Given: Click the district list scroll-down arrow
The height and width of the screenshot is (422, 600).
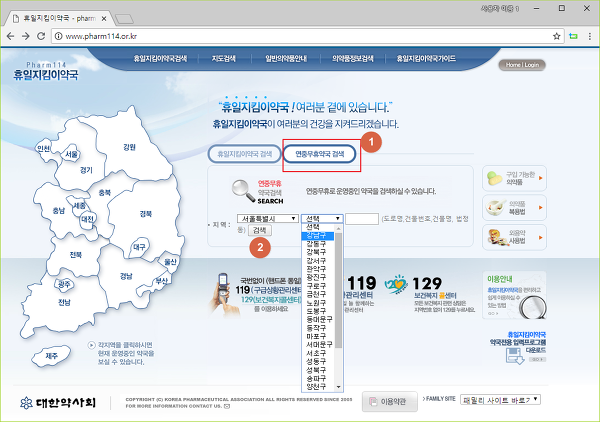Looking at the screenshot, I should pos(338,387).
